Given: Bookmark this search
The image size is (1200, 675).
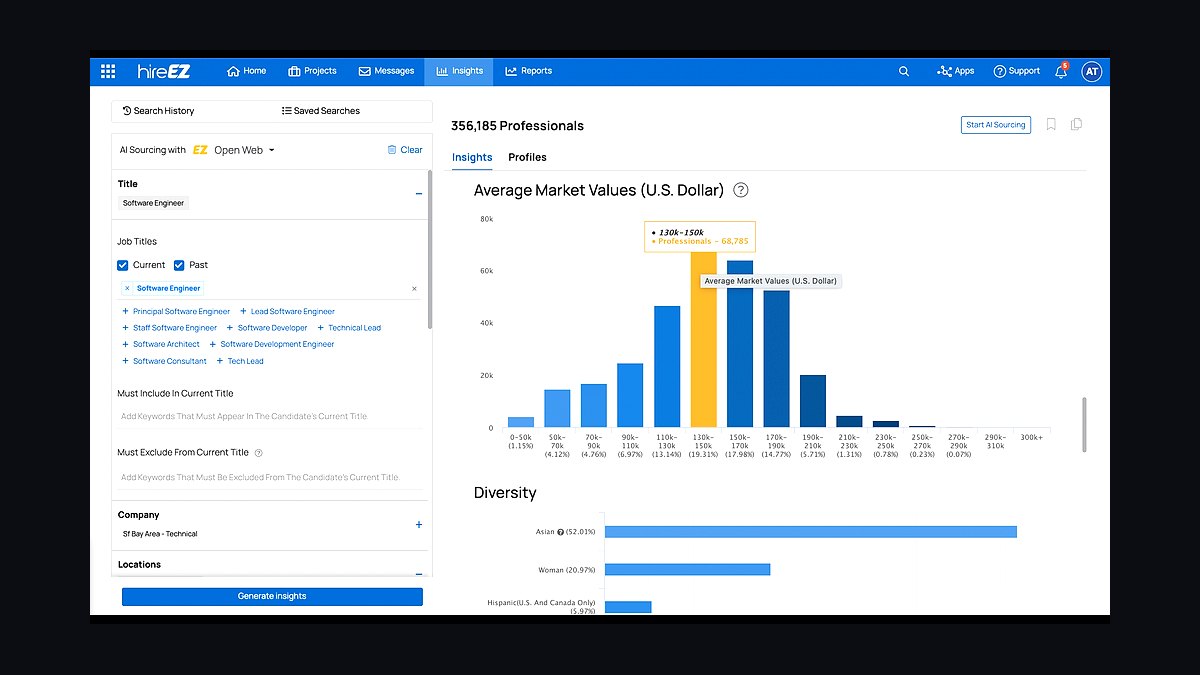Looking at the screenshot, I should pyautogui.click(x=1051, y=125).
